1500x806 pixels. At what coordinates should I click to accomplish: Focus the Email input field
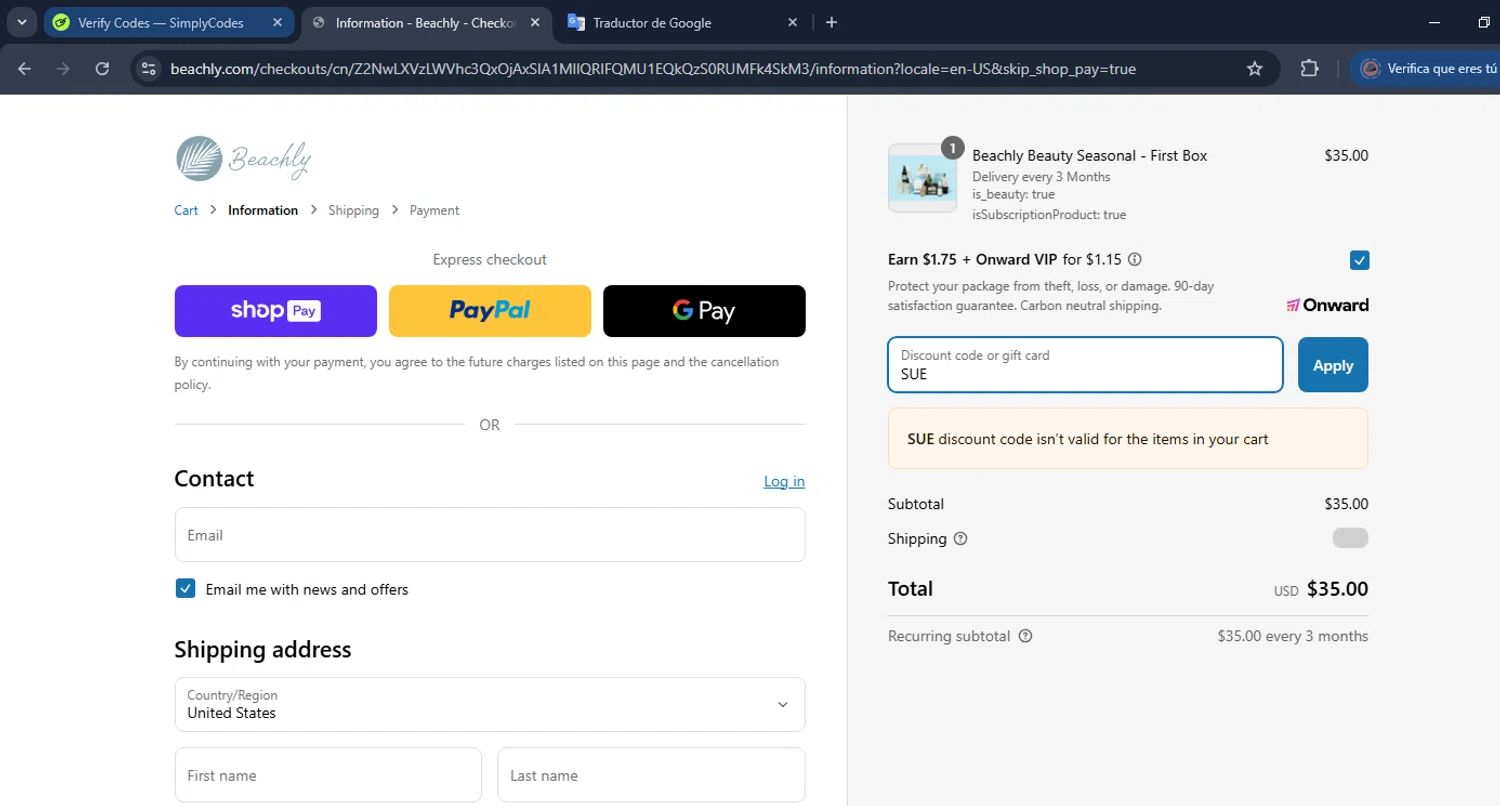490,535
